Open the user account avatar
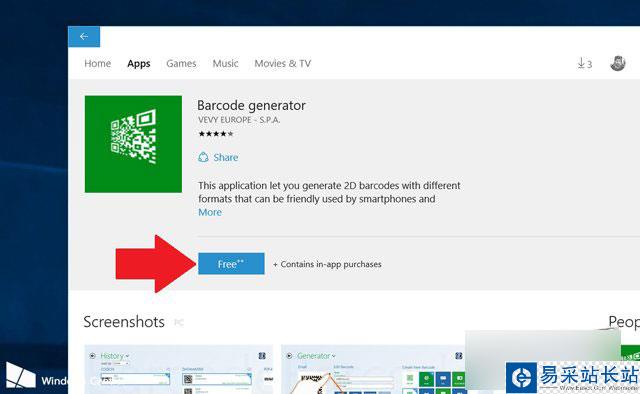 tap(618, 63)
